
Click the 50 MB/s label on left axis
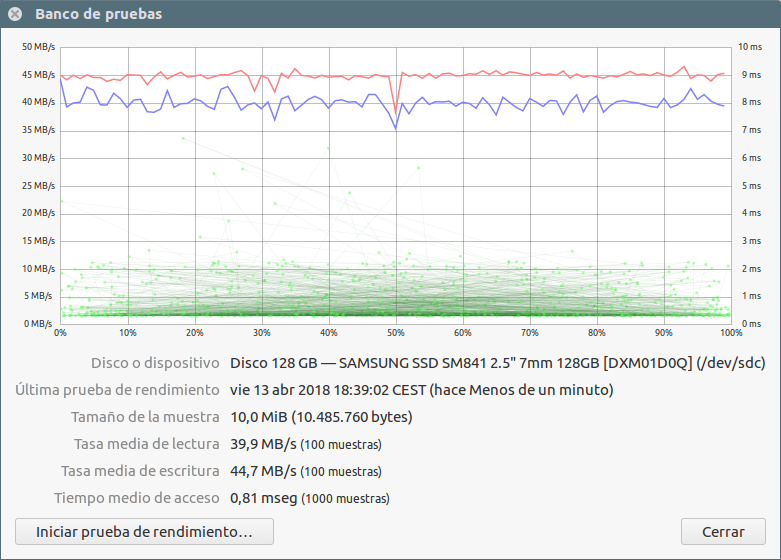tap(38, 47)
